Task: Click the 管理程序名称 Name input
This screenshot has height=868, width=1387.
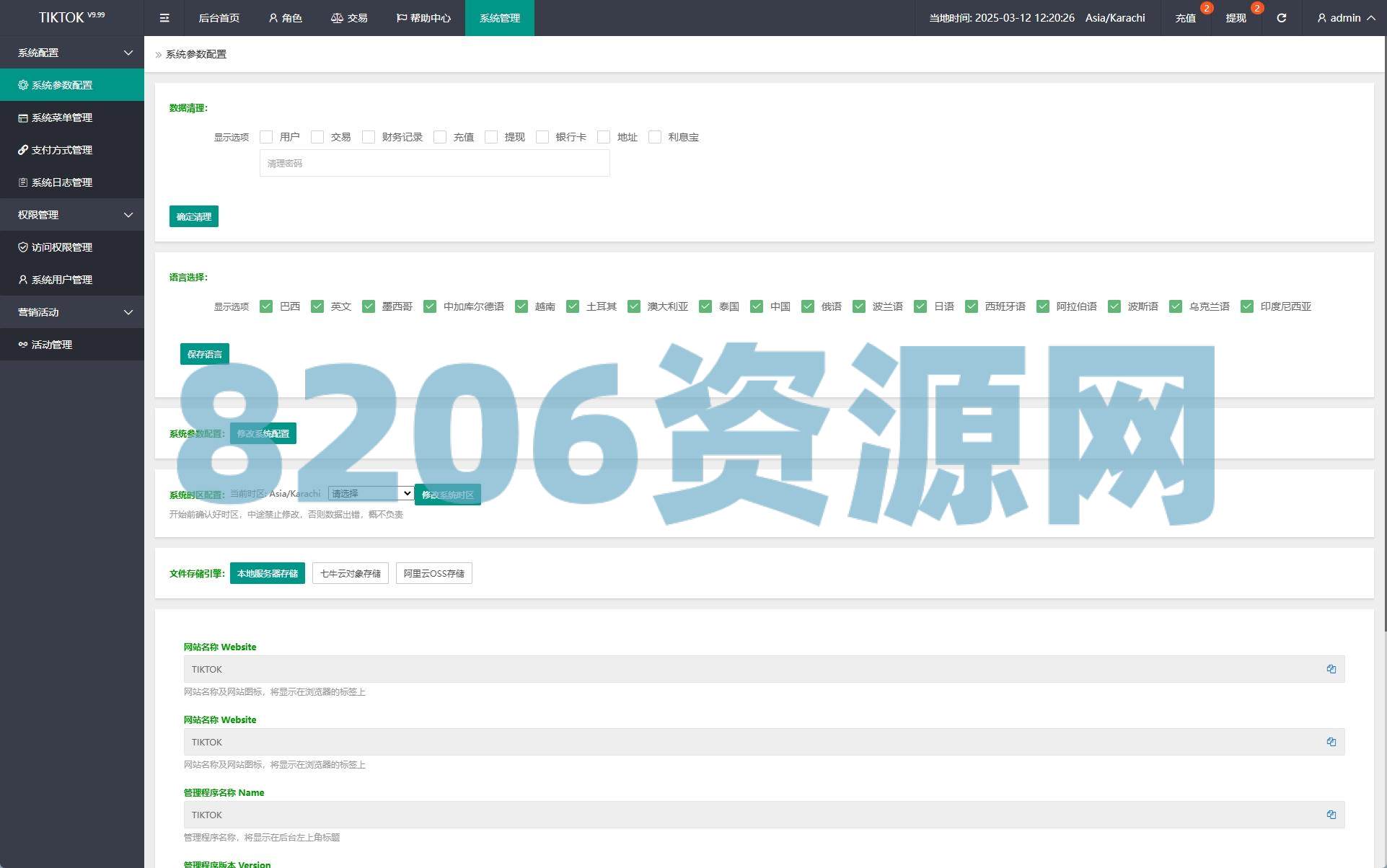Action: pos(764,815)
